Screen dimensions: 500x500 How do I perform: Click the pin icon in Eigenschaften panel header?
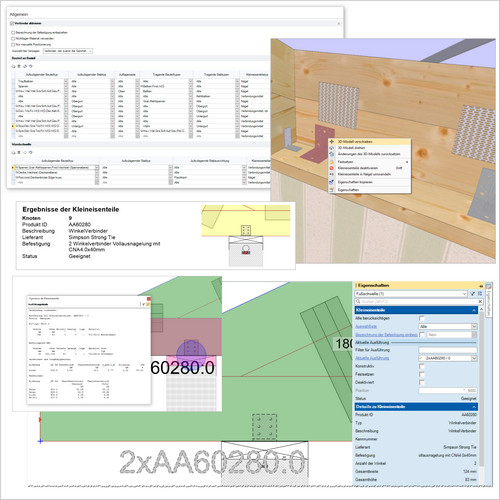click(481, 286)
